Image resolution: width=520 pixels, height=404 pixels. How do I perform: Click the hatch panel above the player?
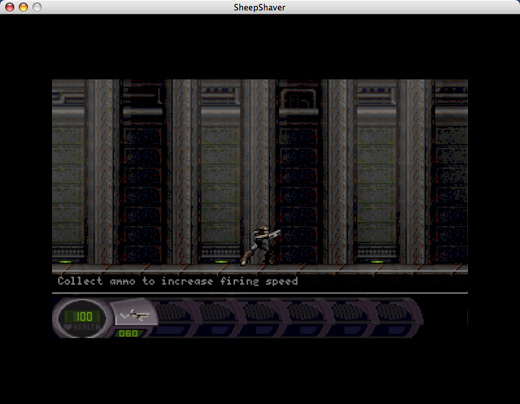[x=298, y=98]
